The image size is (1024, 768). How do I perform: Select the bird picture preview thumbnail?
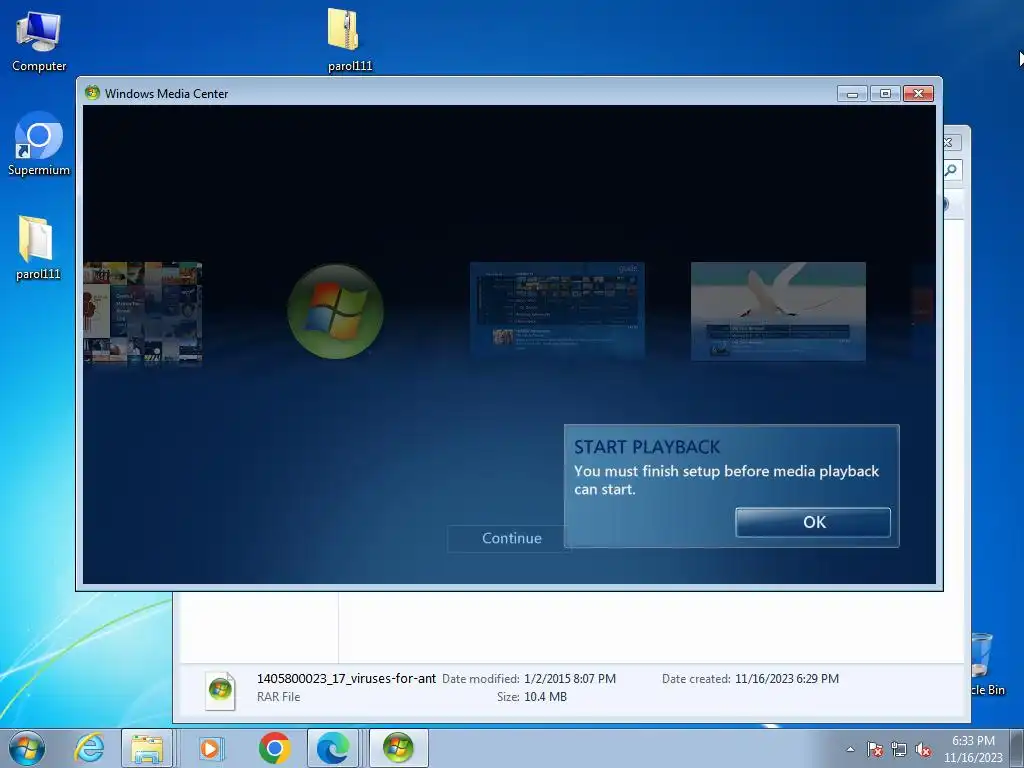pyautogui.click(x=778, y=311)
